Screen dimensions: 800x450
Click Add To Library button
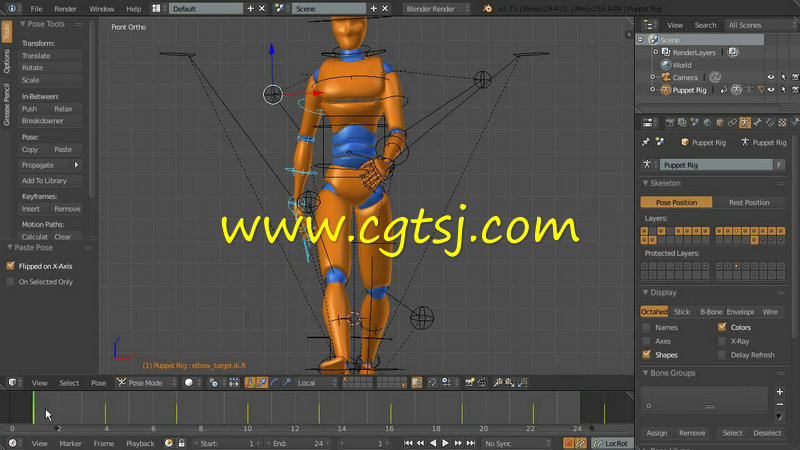[x=49, y=181]
